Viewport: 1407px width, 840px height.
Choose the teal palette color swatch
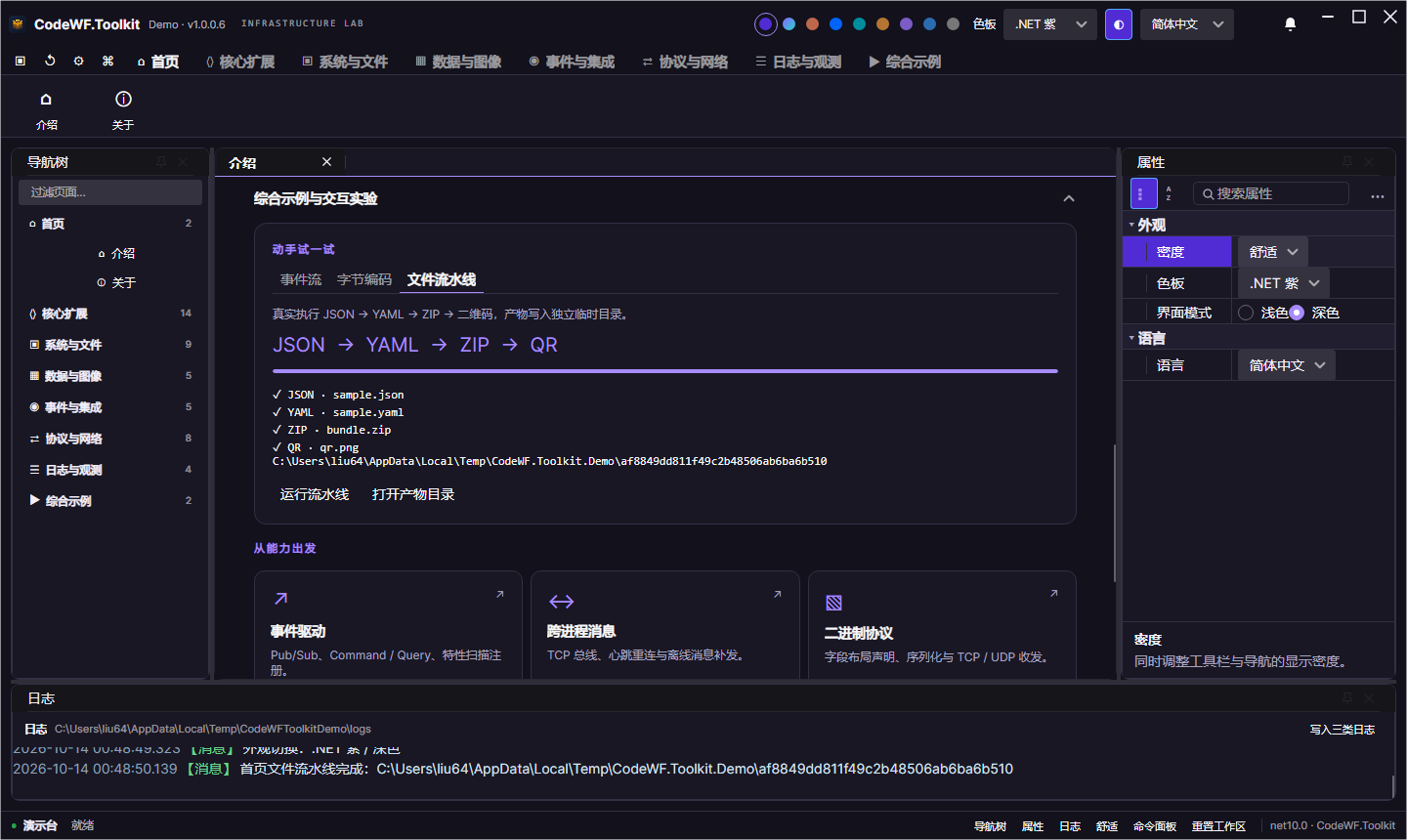coord(859,24)
